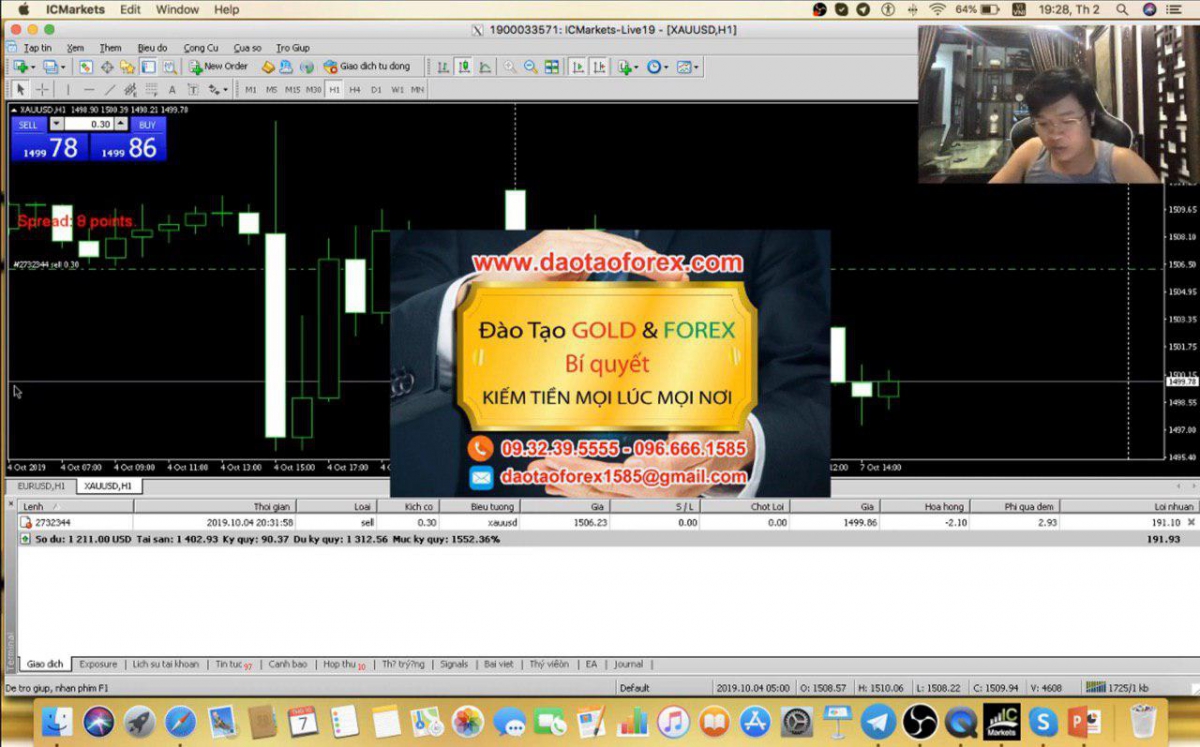The image size is (1200, 747).
Task: Open the Cong Cu menu
Action: [201, 48]
